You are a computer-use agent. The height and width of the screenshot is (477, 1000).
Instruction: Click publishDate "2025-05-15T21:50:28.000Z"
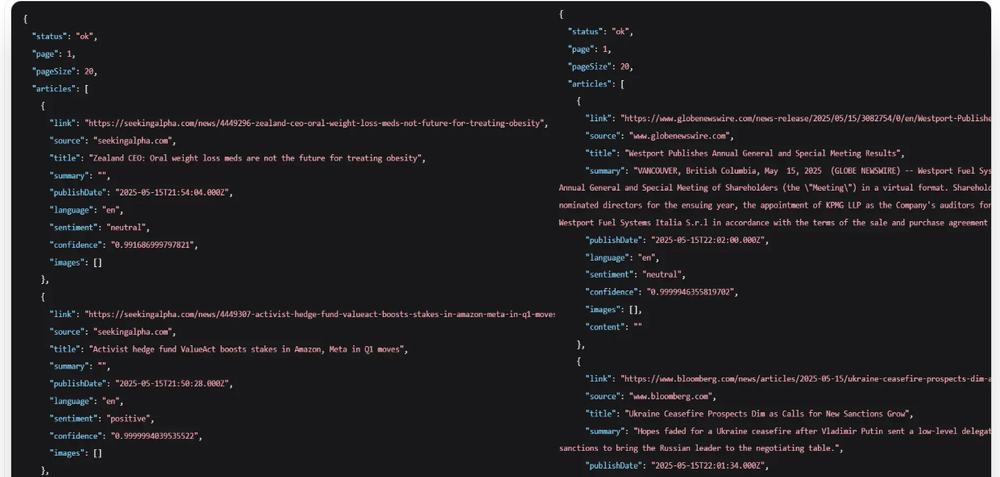pyautogui.click(x=173, y=384)
